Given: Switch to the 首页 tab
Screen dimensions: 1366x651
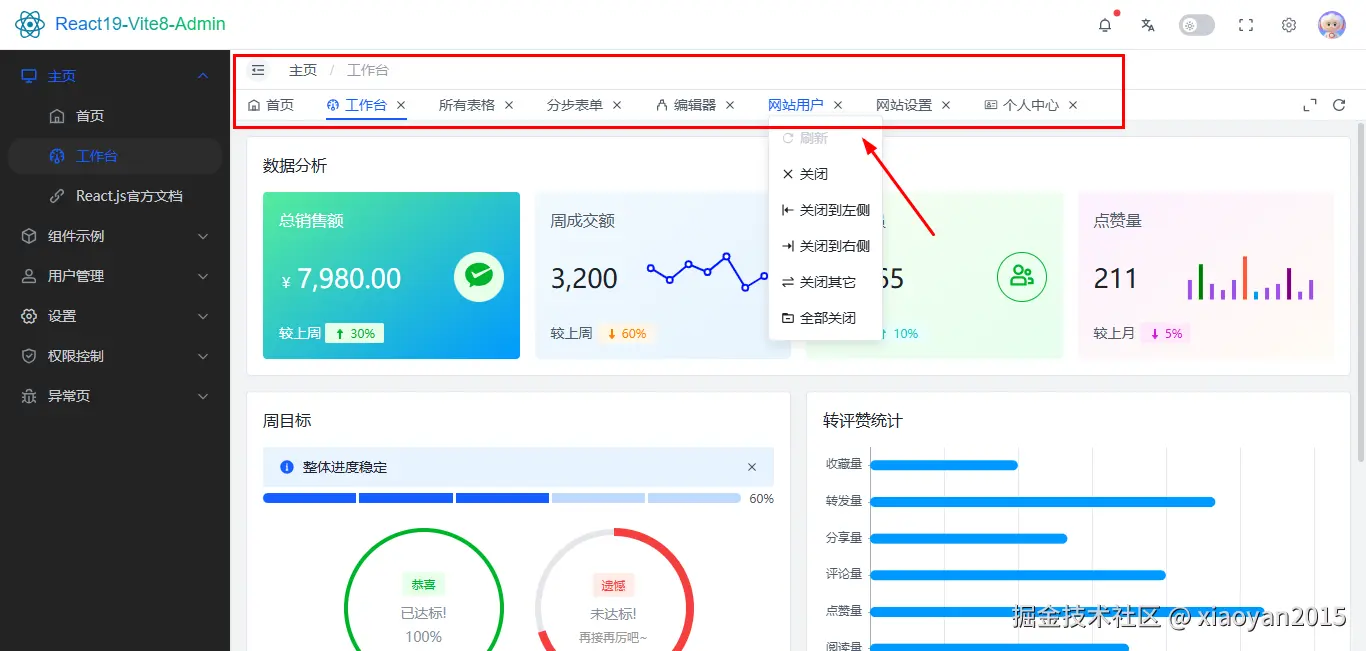Looking at the screenshot, I should coord(271,105).
